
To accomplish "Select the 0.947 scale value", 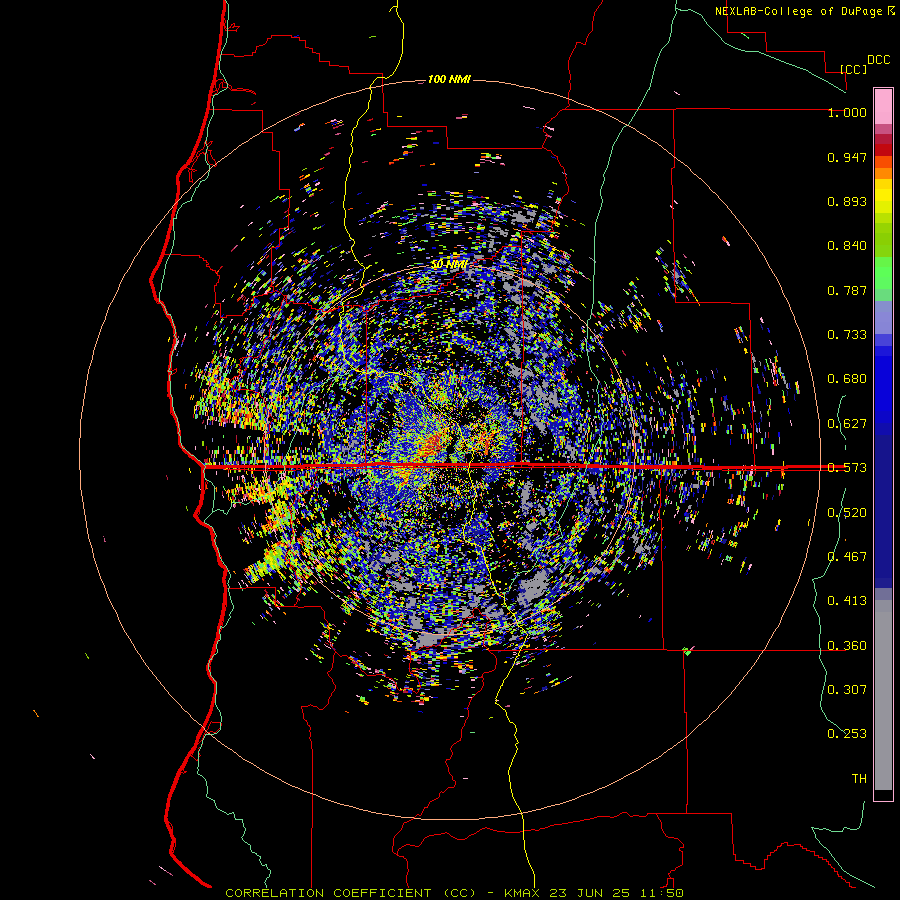I will 847,157.
